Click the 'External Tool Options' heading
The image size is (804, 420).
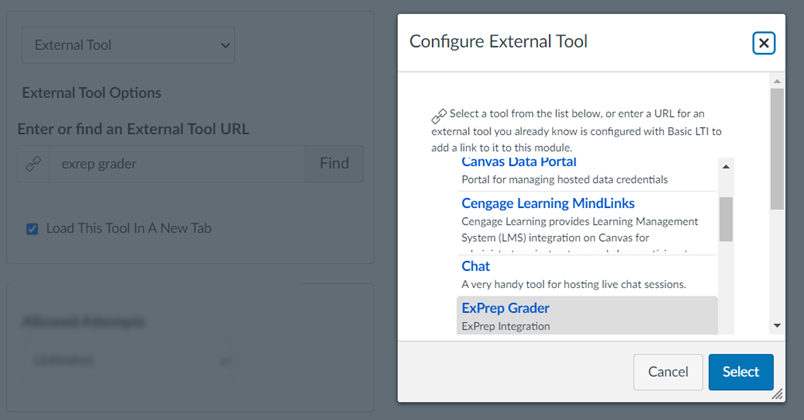[92, 93]
